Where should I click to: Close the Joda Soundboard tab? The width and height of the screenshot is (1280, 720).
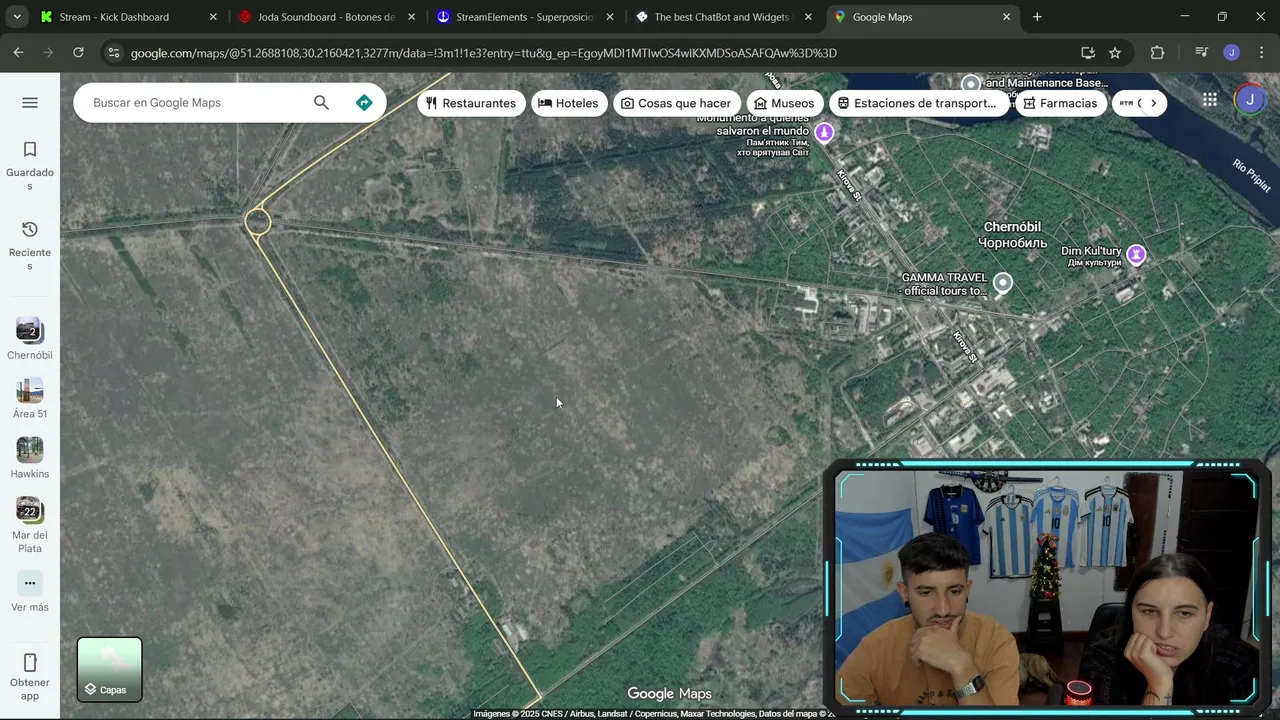(x=411, y=17)
